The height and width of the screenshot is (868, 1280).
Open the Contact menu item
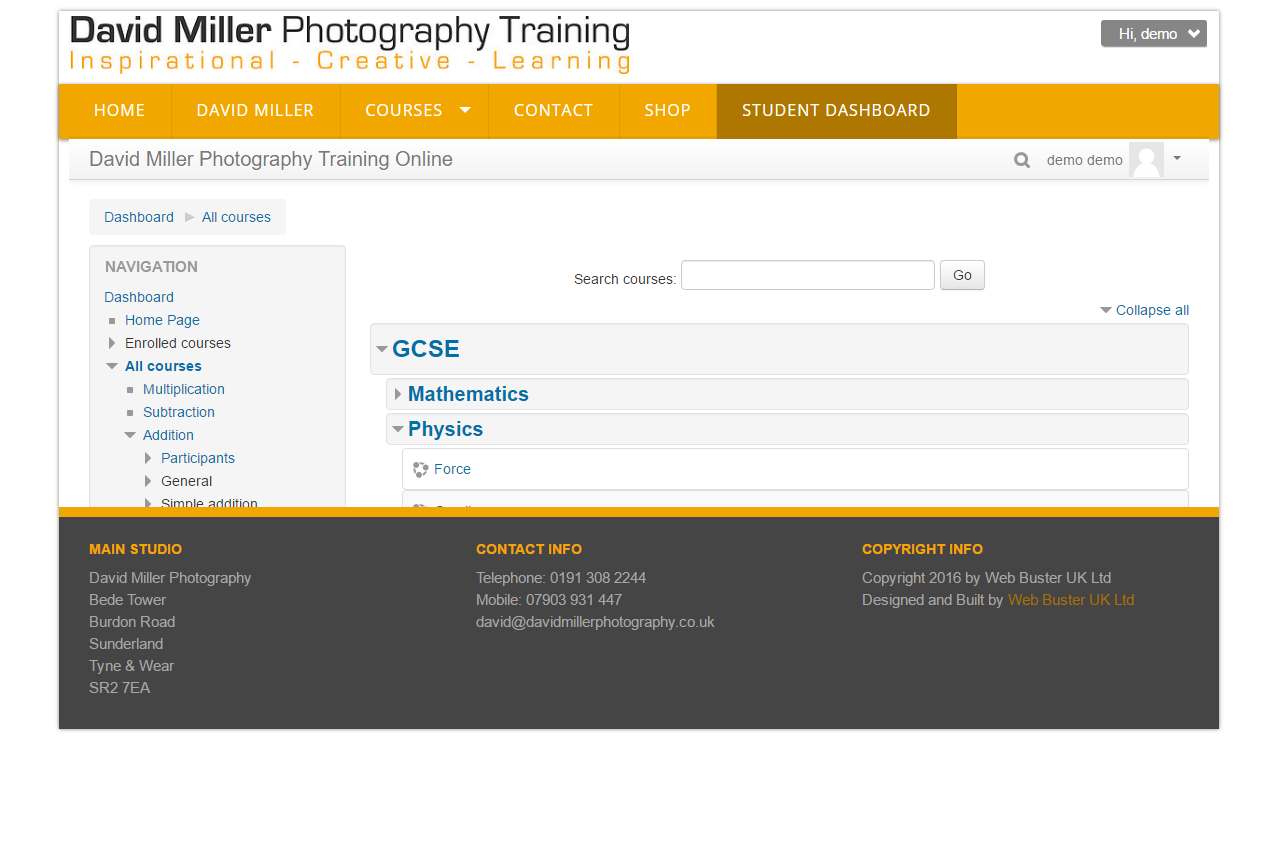(553, 110)
